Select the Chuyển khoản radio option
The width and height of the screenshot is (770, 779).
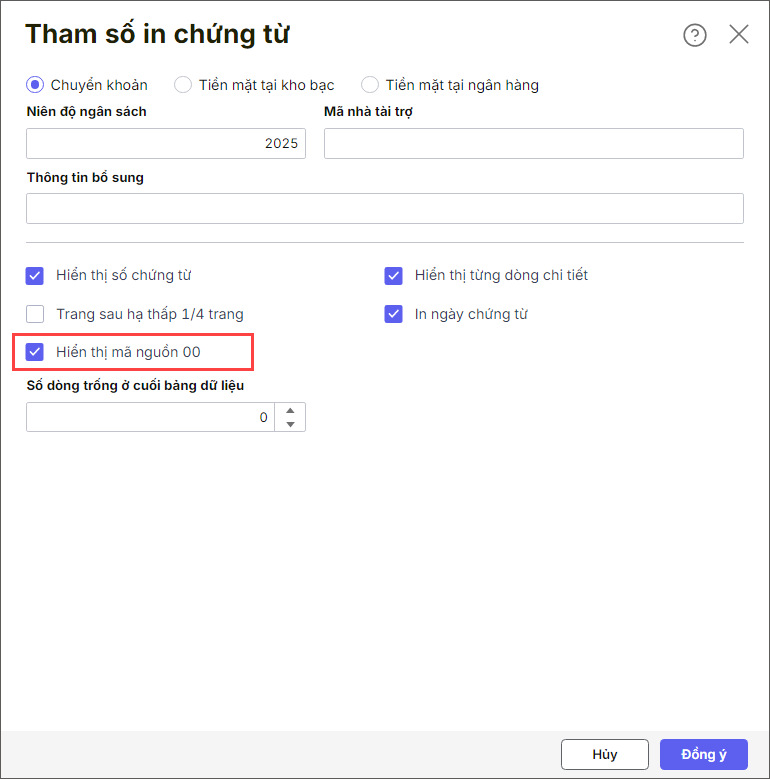[35, 85]
